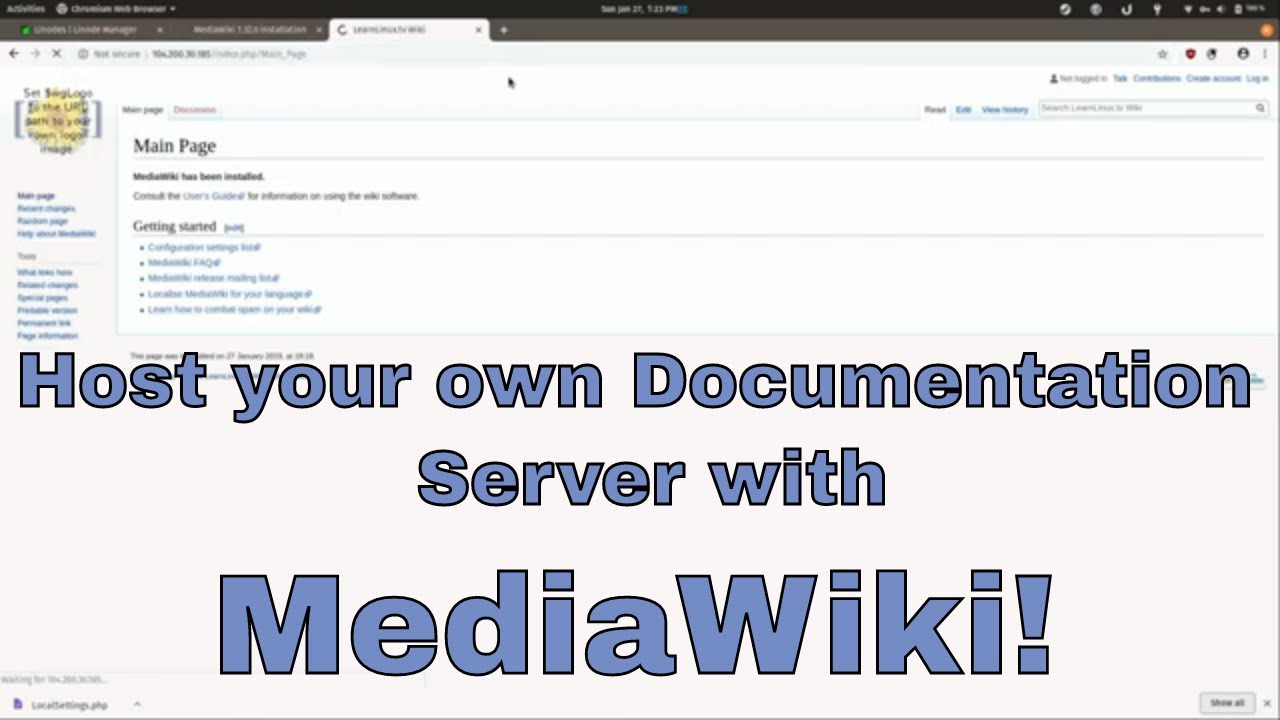Open Configuration settings list link

click(203, 247)
